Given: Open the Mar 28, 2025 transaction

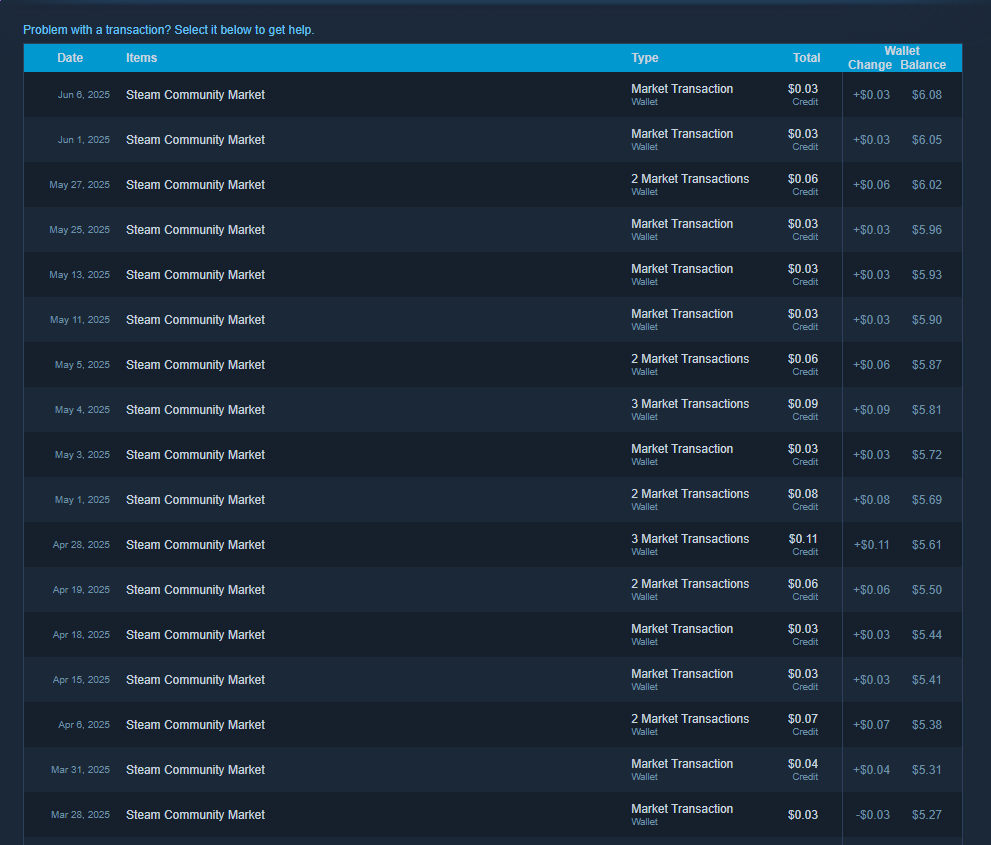Looking at the screenshot, I should point(493,815).
